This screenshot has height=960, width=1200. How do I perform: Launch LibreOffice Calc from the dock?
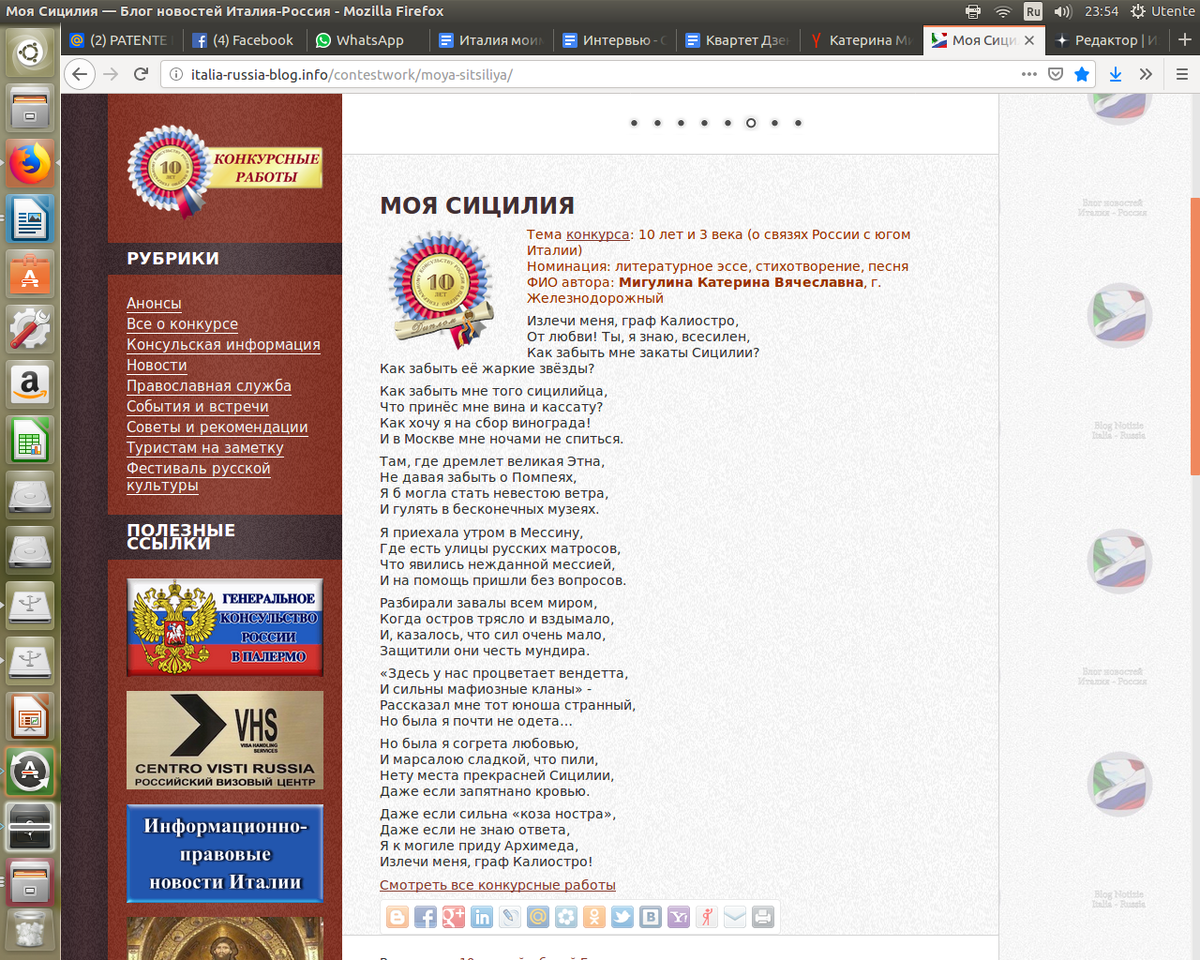(30, 438)
